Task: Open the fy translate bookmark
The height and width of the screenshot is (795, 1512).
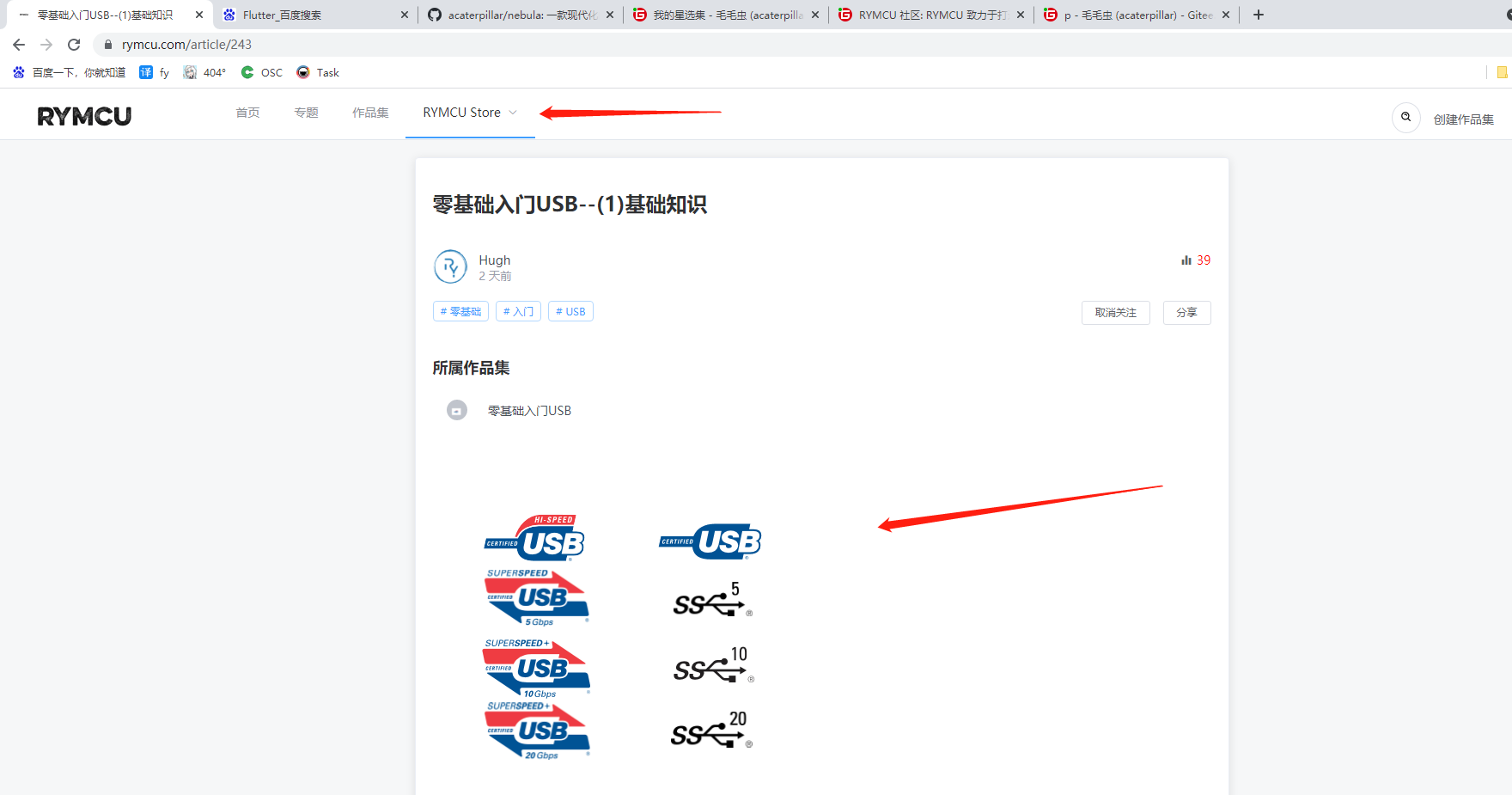Action: (x=155, y=72)
